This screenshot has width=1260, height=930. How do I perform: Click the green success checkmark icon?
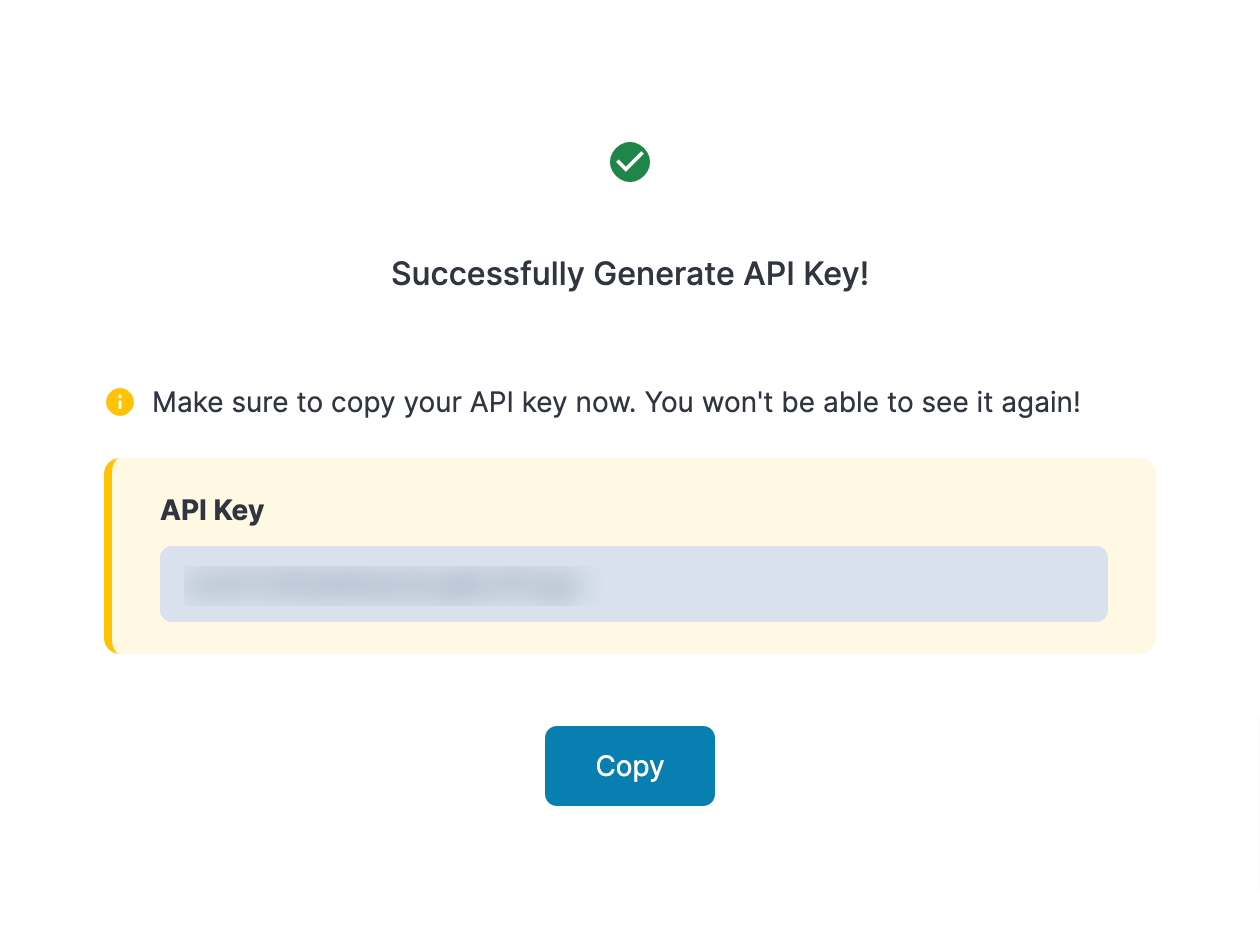[x=630, y=162]
